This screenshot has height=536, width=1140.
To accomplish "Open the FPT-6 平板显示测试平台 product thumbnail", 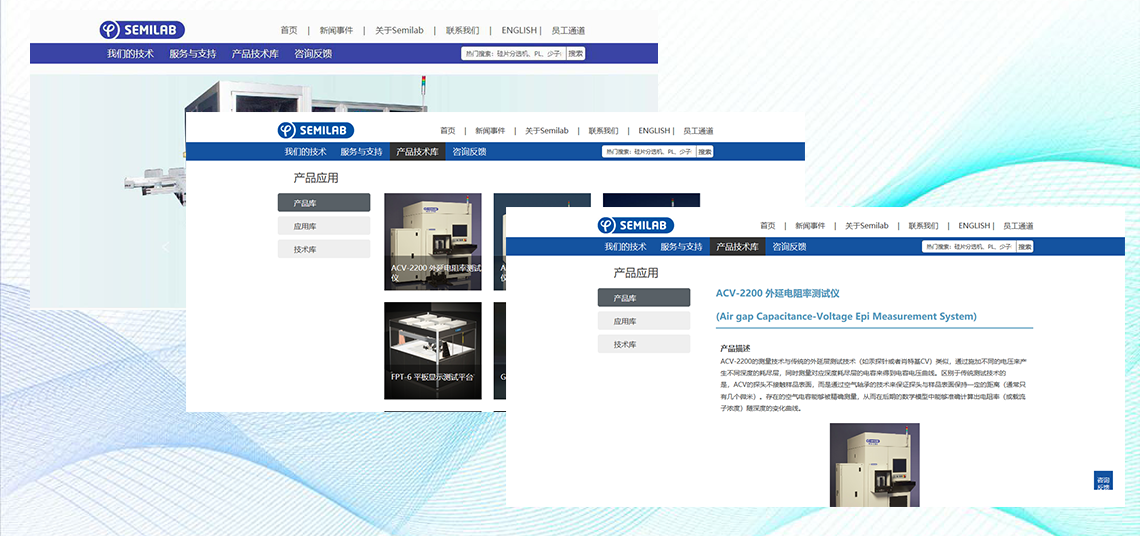I will (432, 350).
